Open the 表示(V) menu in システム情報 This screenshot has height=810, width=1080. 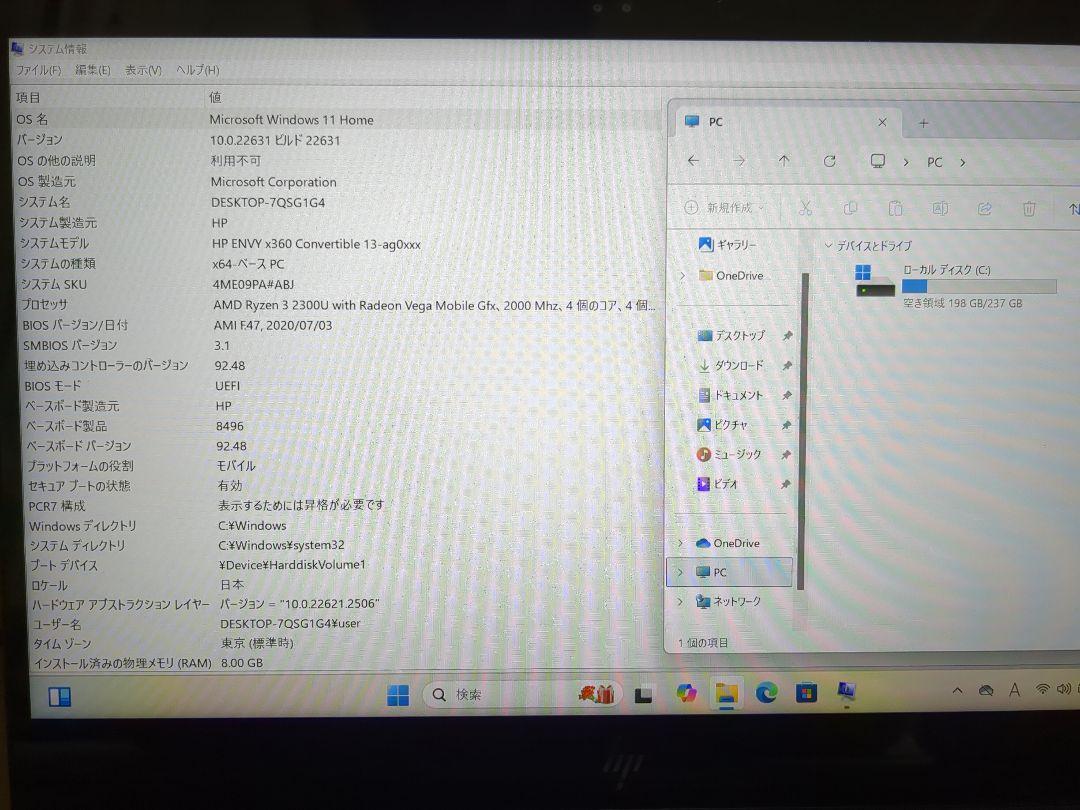143,70
